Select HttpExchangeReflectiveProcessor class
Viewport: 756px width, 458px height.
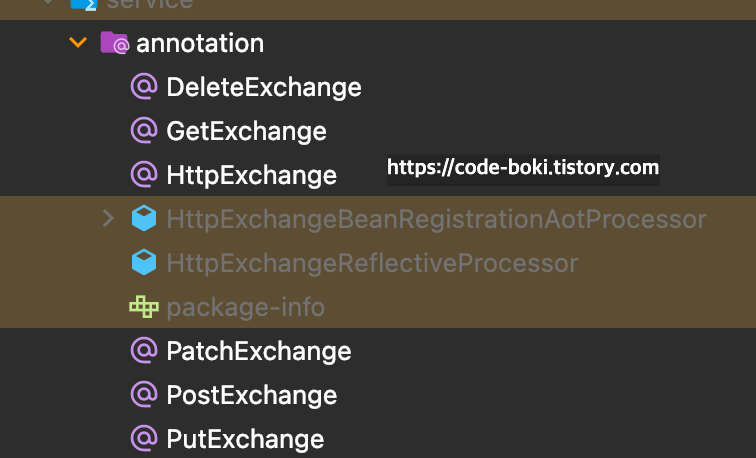click(372, 263)
